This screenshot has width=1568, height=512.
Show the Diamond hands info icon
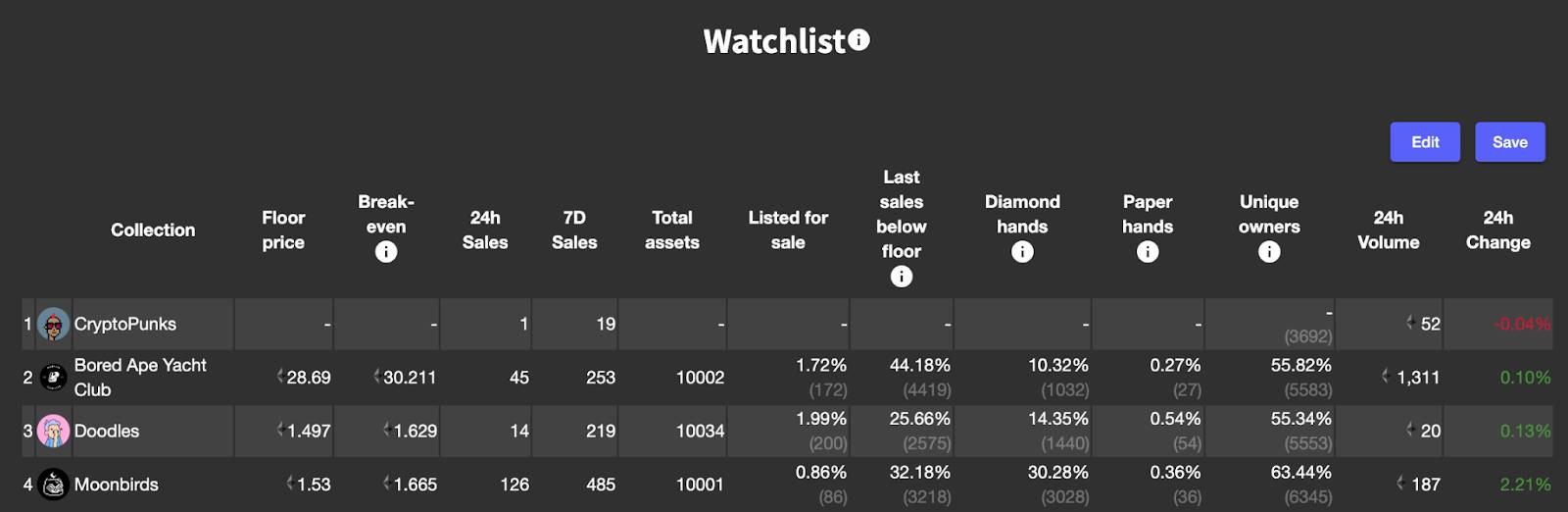[x=1022, y=252]
